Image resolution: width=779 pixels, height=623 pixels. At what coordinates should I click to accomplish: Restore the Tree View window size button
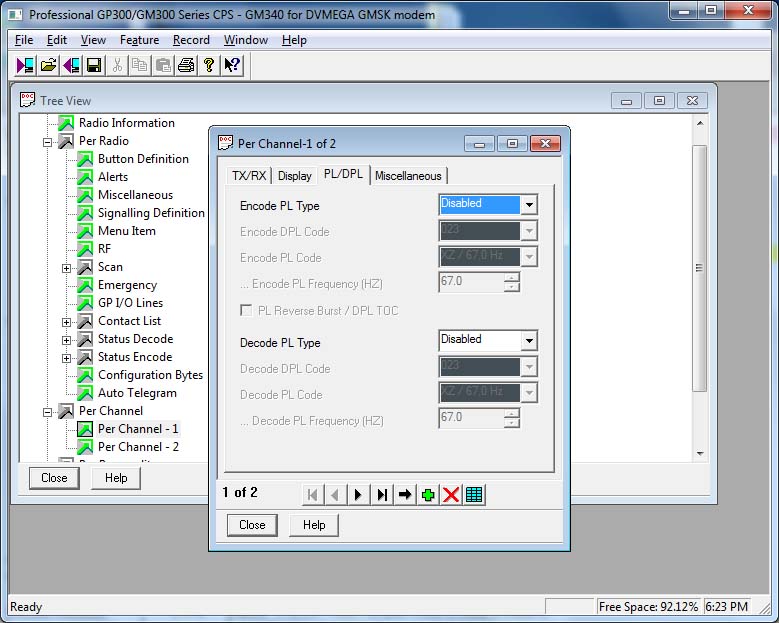pyautogui.click(x=659, y=101)
